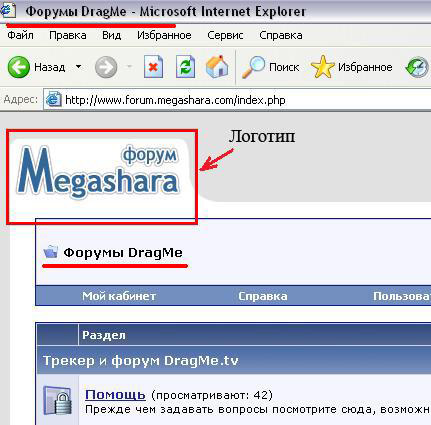Click the Раздел column header
This screenshot has height=425, width=431.
pyautogui.click(x=104, y=335)
